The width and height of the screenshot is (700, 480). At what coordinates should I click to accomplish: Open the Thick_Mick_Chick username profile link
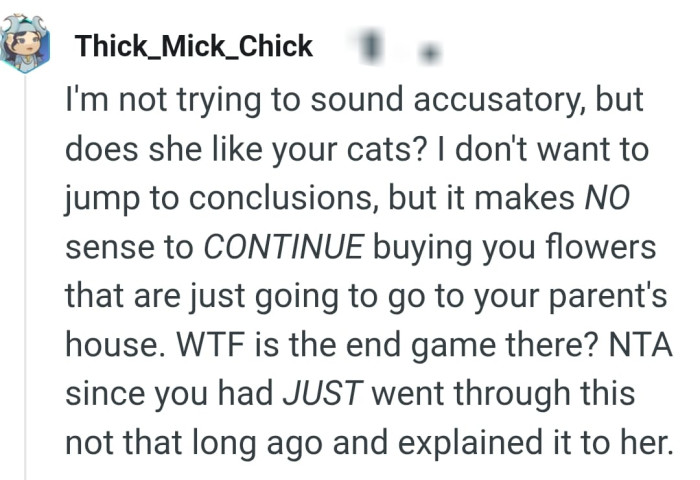(x=193, y=46)
